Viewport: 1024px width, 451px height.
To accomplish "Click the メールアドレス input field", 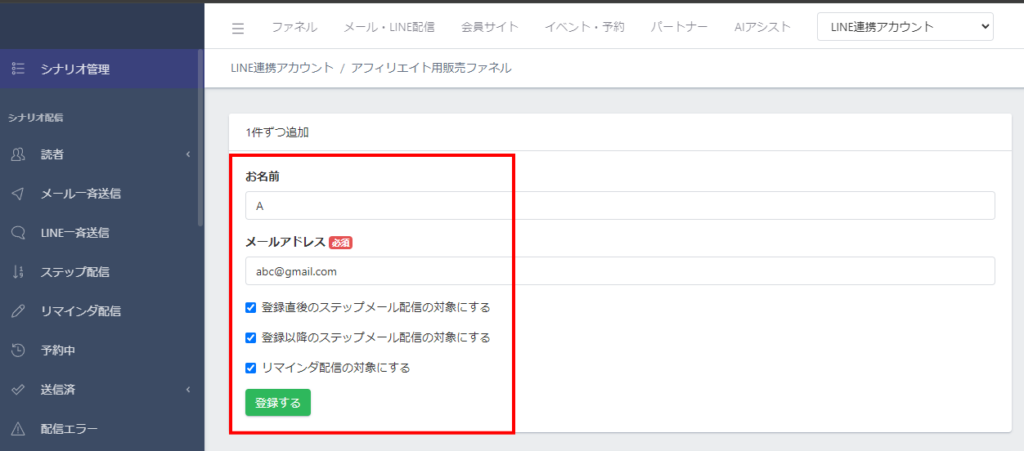I will coord(619,271).
